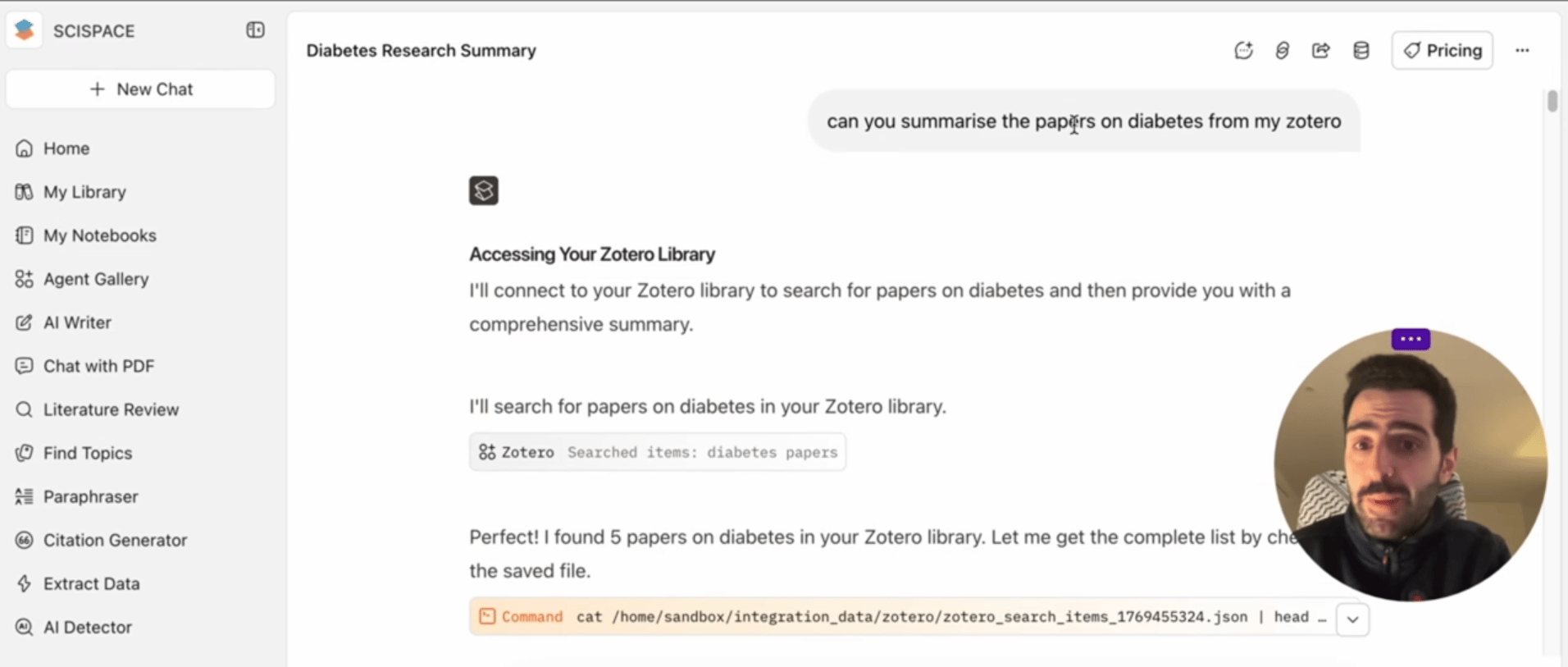Click the database stack icon in header
Screen dimensions: 1568x667
(x=1361, y=51)
